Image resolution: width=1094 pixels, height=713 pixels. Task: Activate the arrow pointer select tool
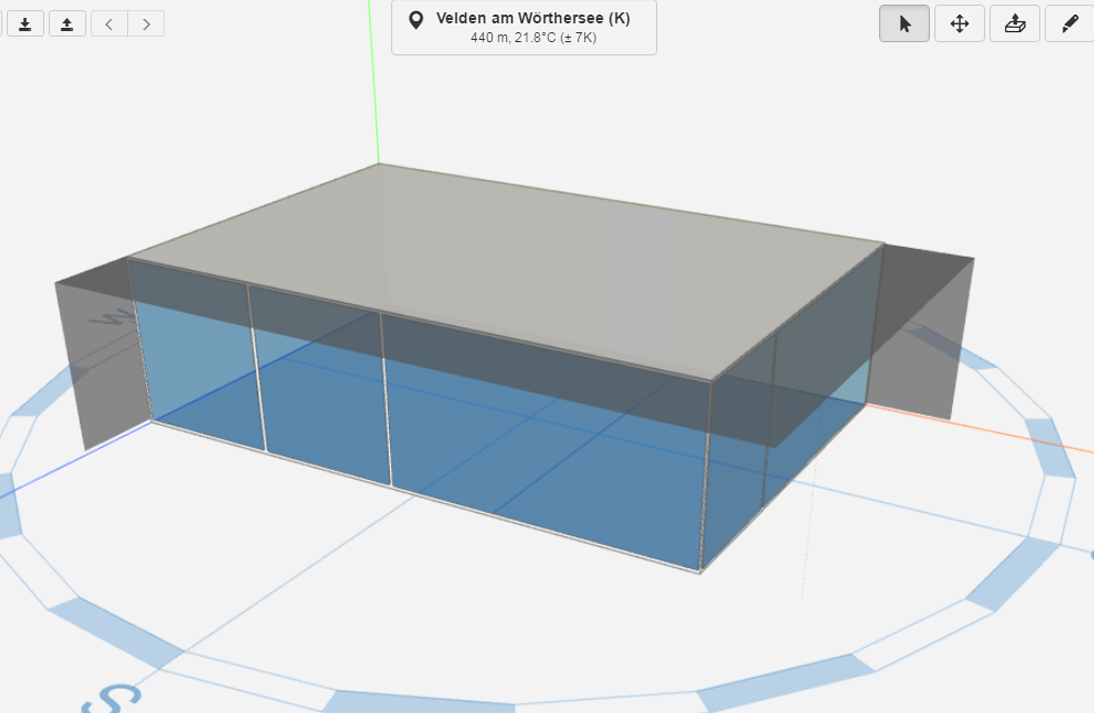point(905,24)
